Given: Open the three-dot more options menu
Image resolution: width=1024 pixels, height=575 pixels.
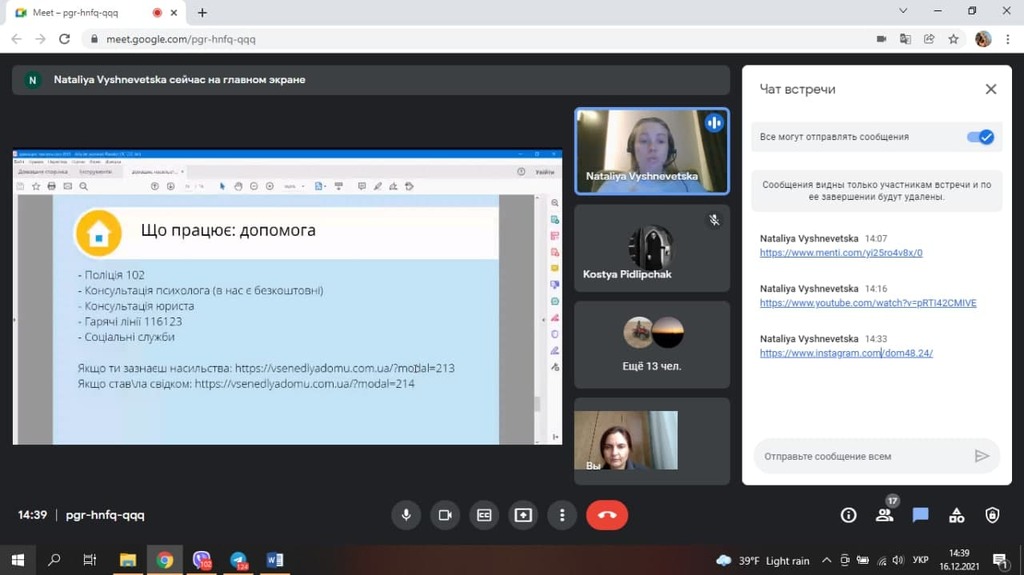Looking at the screenshot, I should click(562, 515).
